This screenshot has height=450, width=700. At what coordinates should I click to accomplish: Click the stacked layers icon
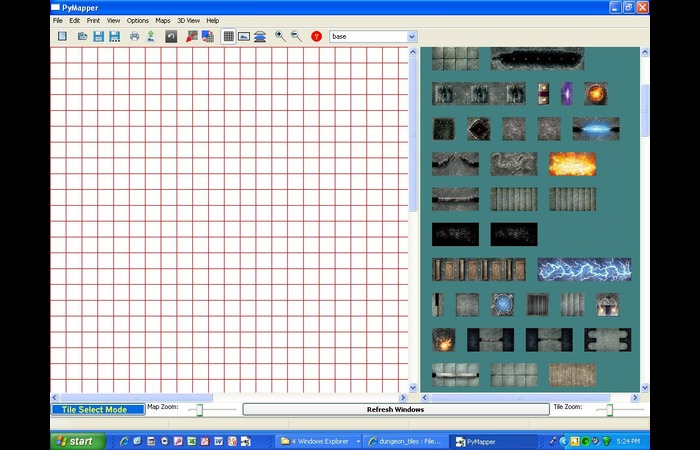260,37
